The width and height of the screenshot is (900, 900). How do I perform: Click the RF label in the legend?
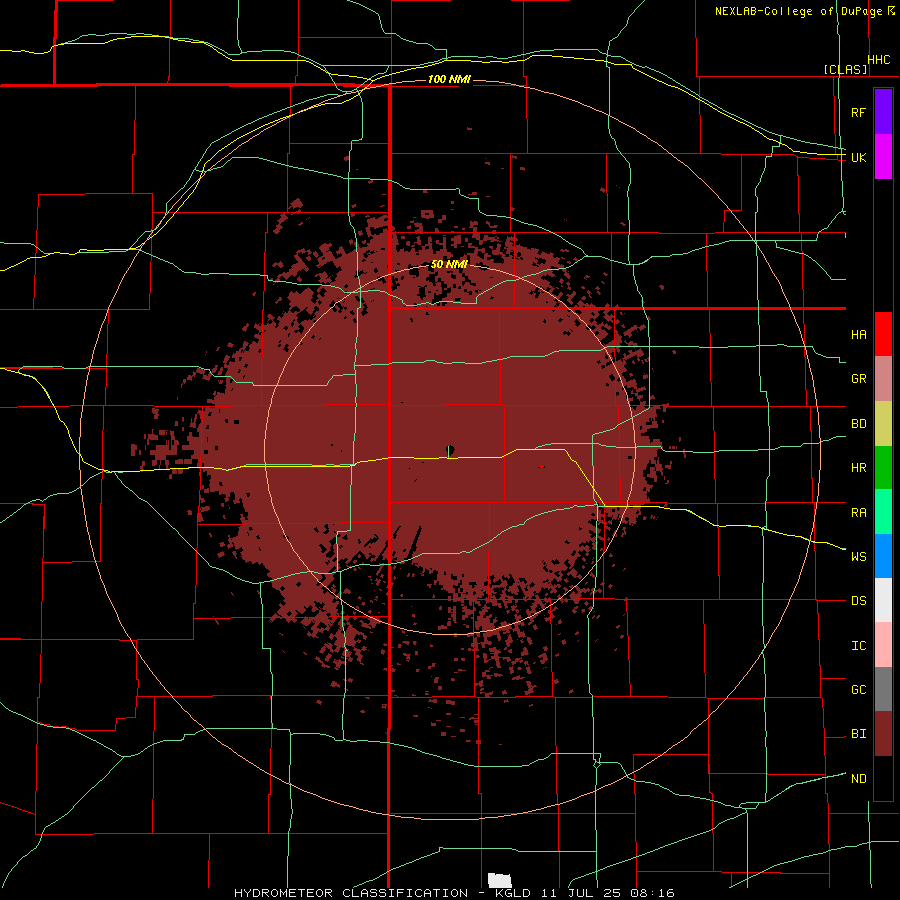(858, 112)
